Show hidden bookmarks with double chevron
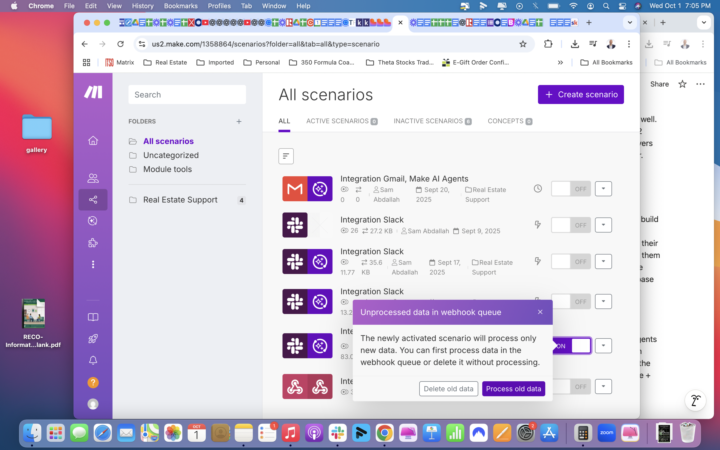The image size is (720, 450). pyautogui.click(x=560, y=62)
